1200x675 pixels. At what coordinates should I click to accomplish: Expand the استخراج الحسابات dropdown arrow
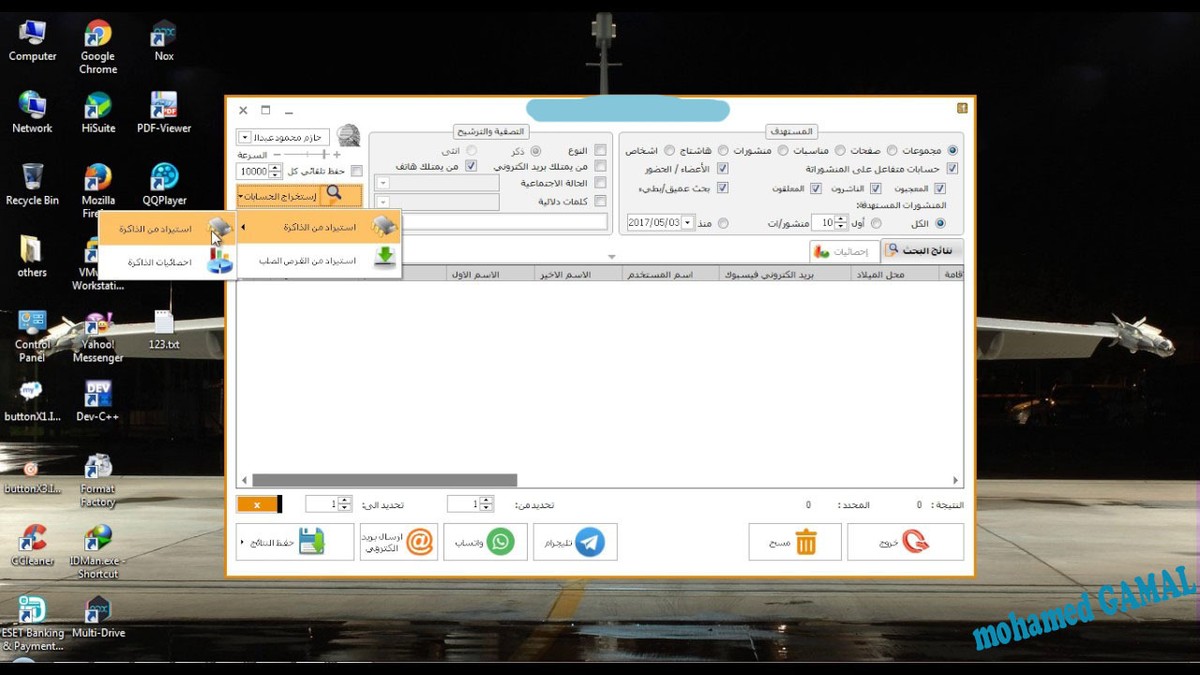(241, 196)
